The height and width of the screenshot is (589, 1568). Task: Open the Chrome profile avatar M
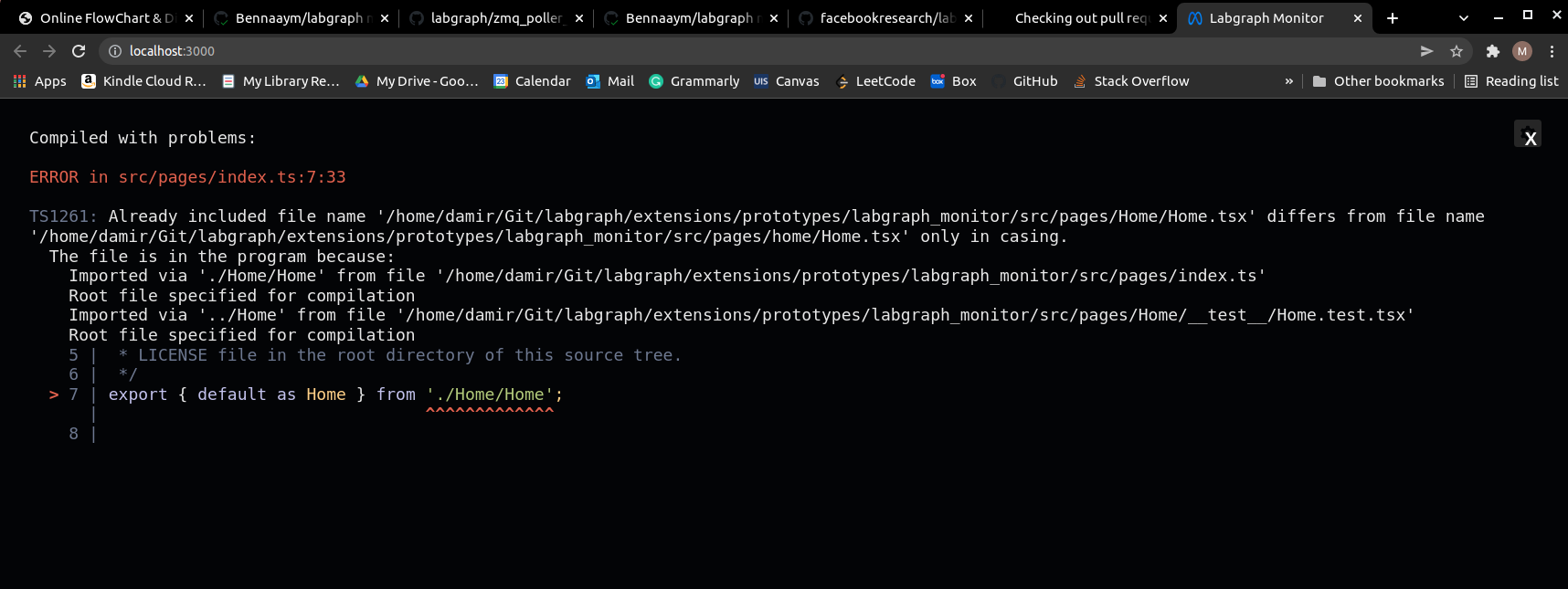(1522, 51)
